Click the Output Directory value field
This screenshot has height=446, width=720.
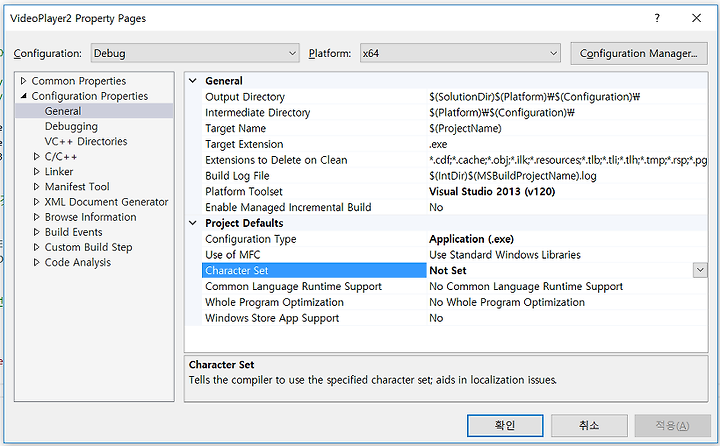pos(567,97)
